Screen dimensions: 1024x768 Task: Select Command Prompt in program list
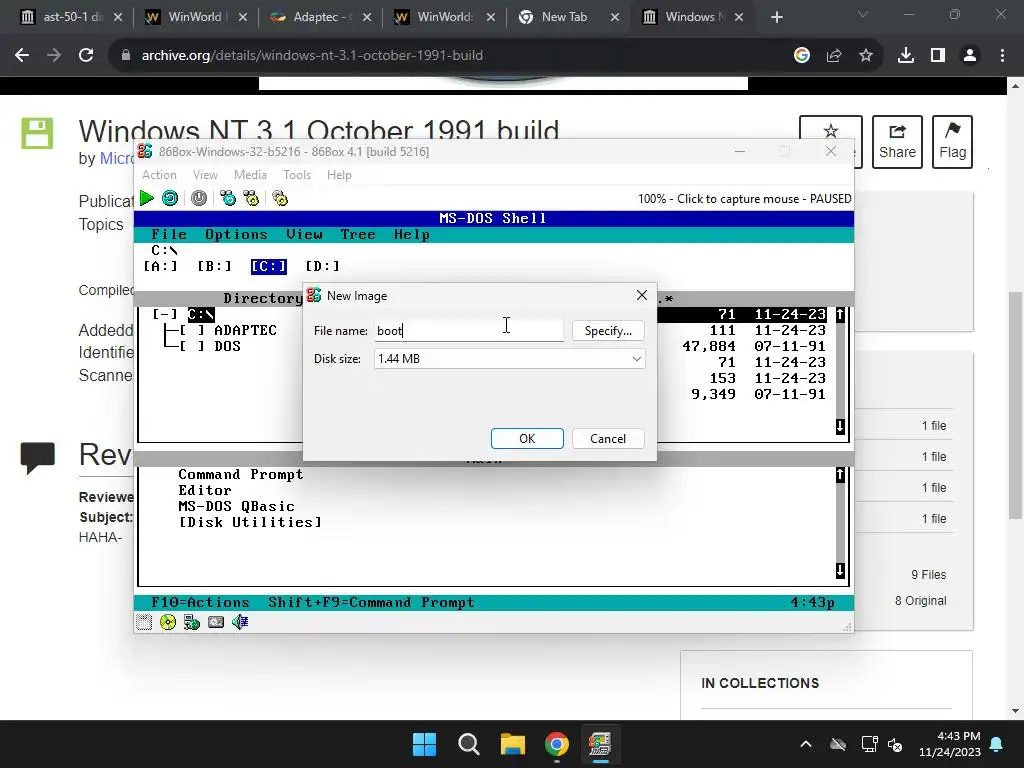240,475
